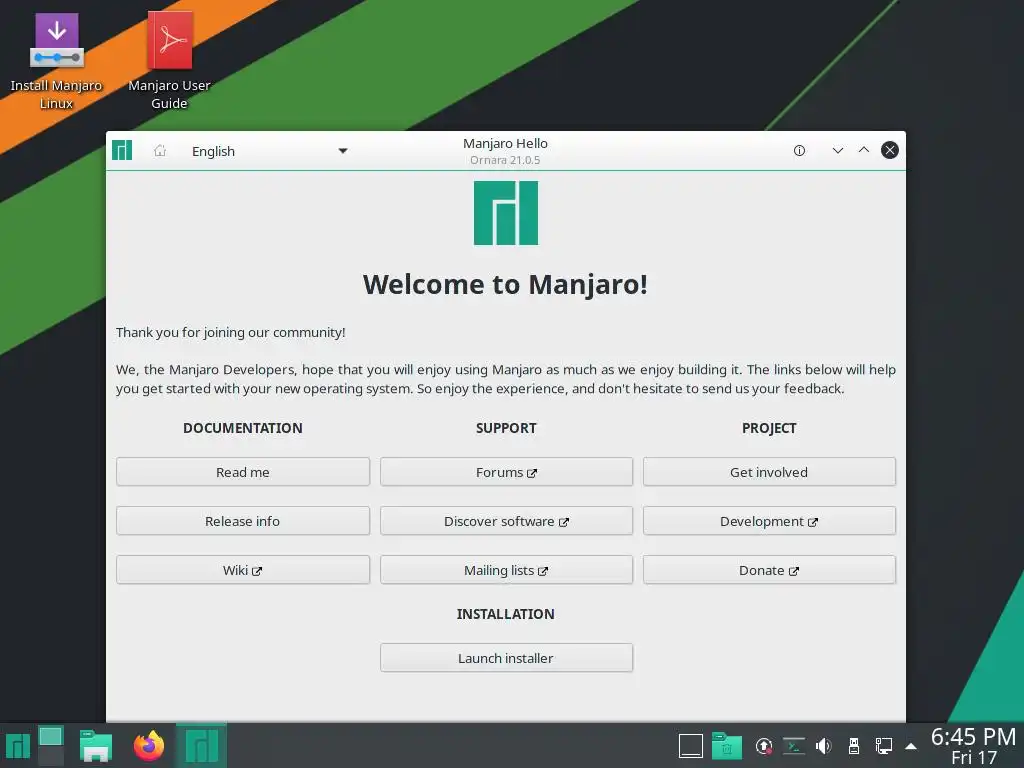
Task: Click the large Manjaro logo image
Action: coord(506,213)
